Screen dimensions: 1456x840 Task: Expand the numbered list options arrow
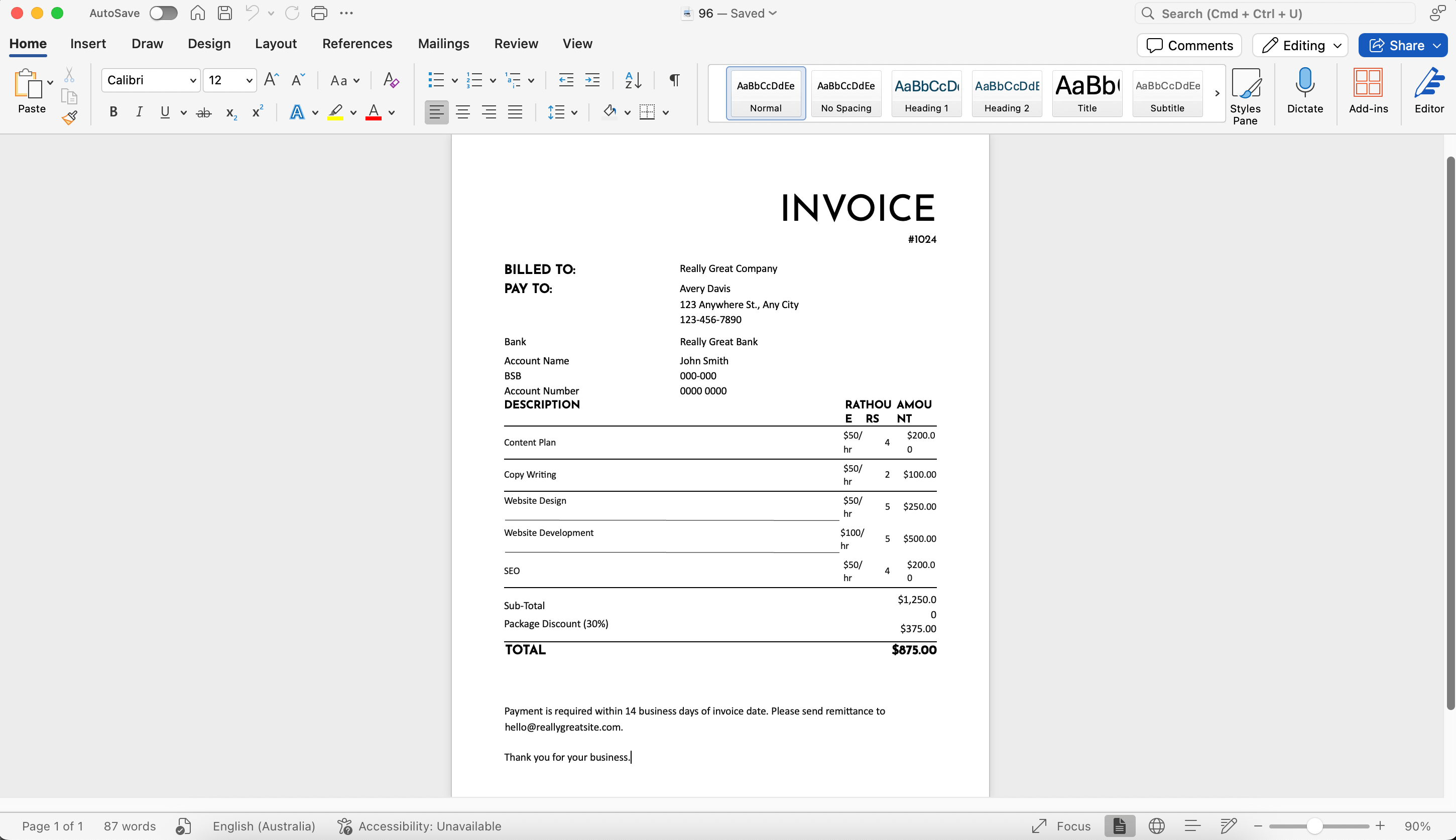click(x=492, y=81)
